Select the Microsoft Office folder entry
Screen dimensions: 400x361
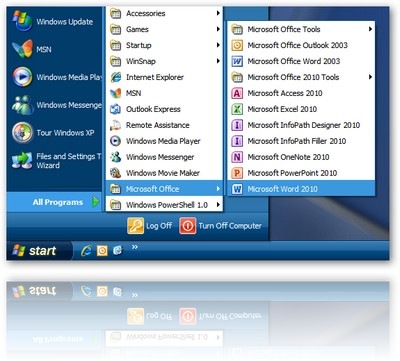coord(164,189)
